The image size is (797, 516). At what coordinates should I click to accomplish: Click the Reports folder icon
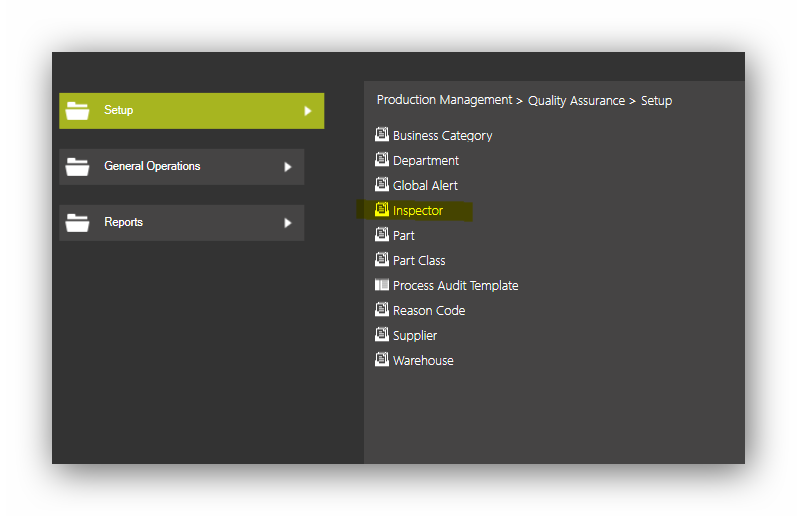77,222
